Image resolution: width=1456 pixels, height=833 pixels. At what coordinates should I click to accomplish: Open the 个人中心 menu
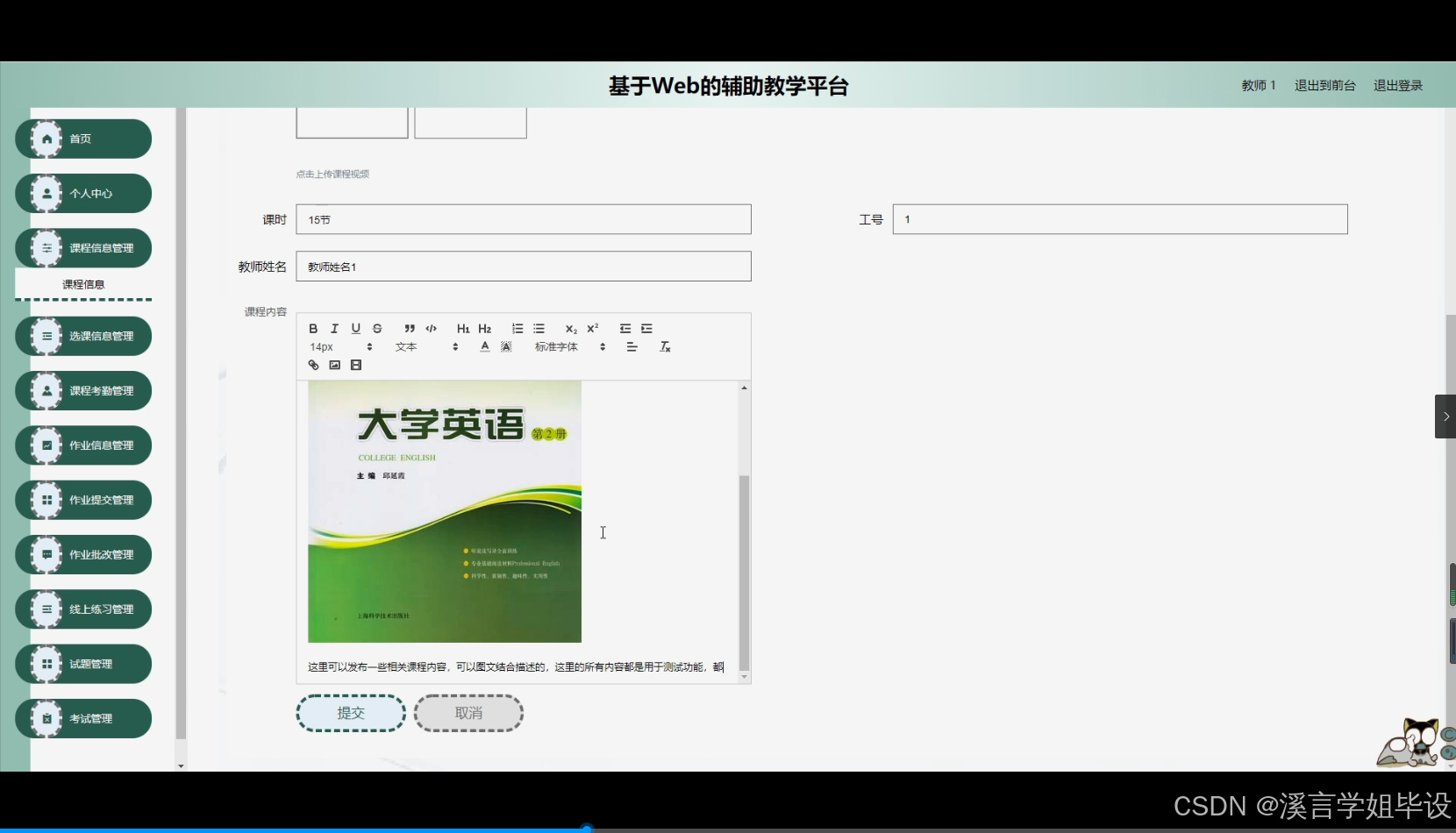(x=83, y=194)
